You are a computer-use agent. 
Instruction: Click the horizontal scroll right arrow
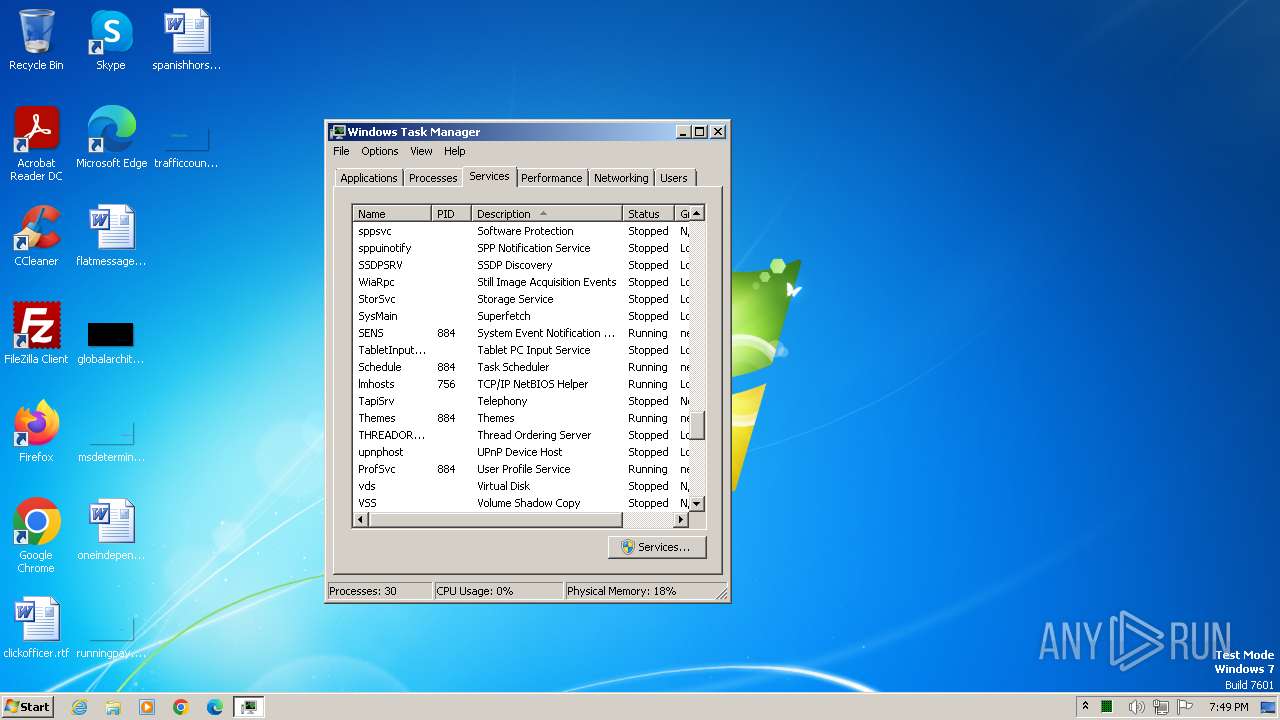point(681,520)
